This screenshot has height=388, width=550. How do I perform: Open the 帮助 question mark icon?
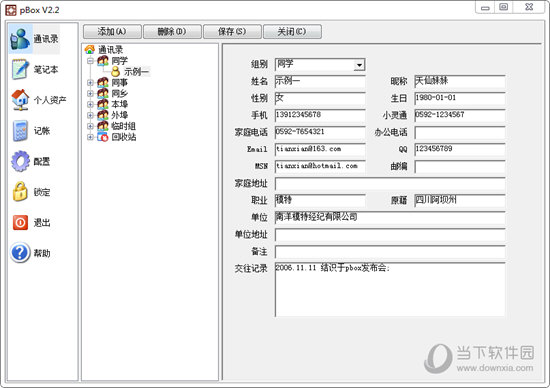click(x=20, y=253)
